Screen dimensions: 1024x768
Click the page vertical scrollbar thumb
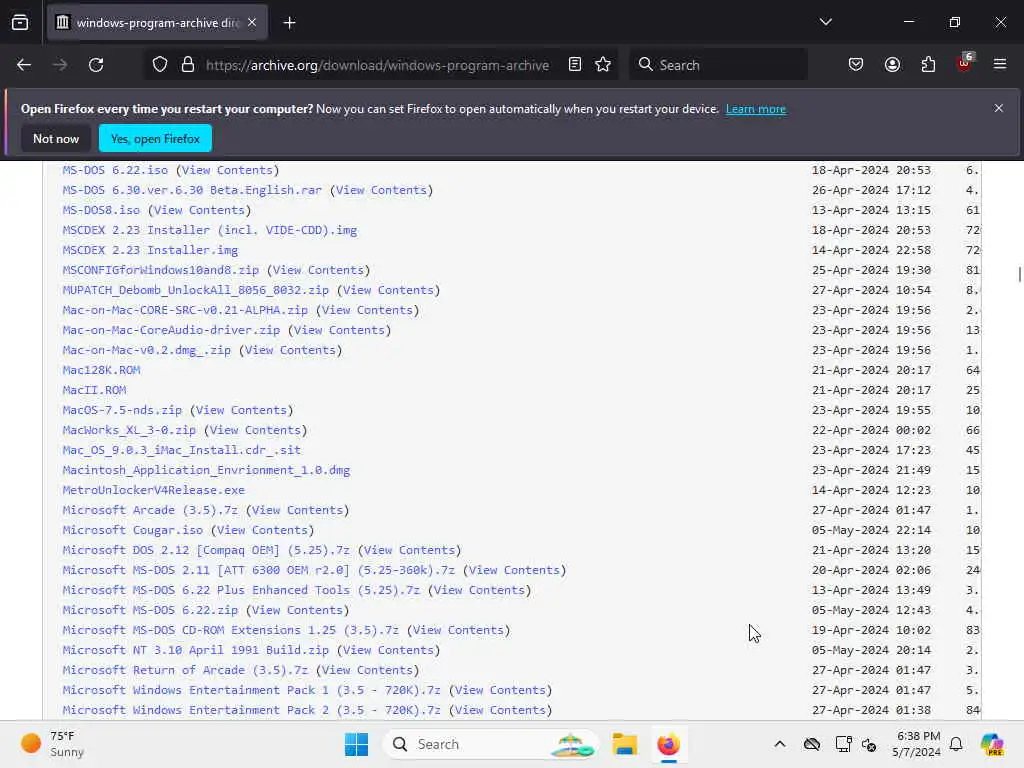1019,274
